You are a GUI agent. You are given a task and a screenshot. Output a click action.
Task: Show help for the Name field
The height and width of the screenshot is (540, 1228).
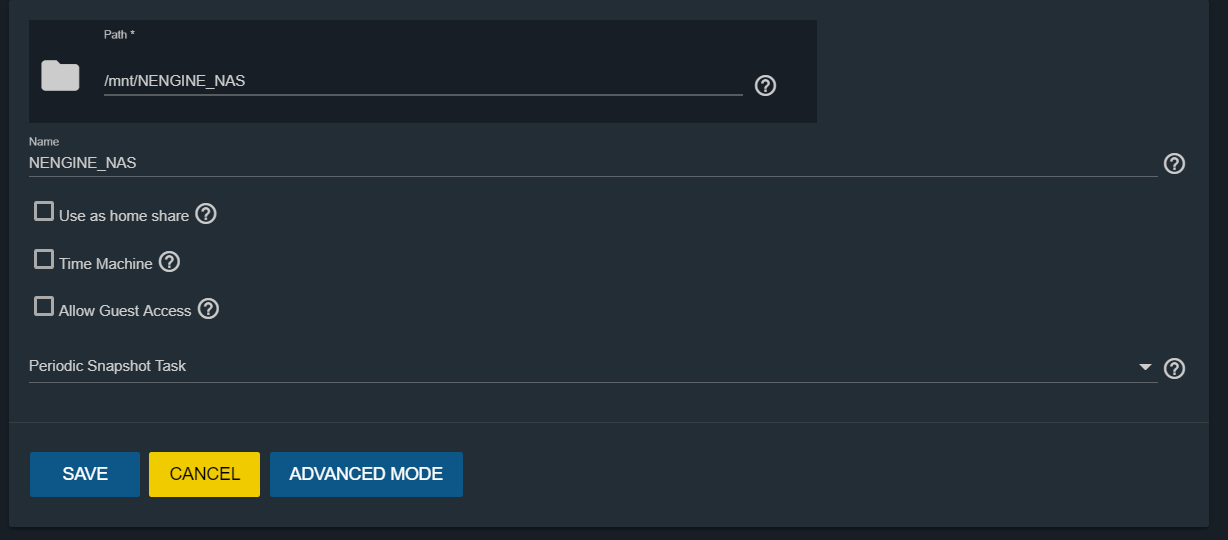tap(1175, 163)
